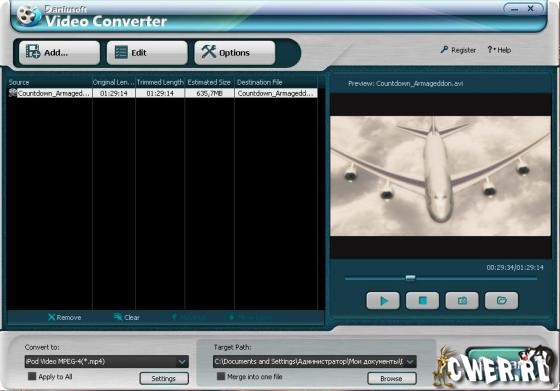
Task: Open Options with the tools icon
Action: click(x=235, y=52)
